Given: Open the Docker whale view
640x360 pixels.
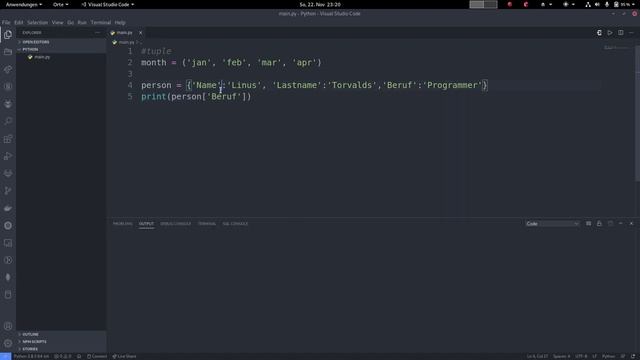Looking at the screenshot, I should 8,208.
